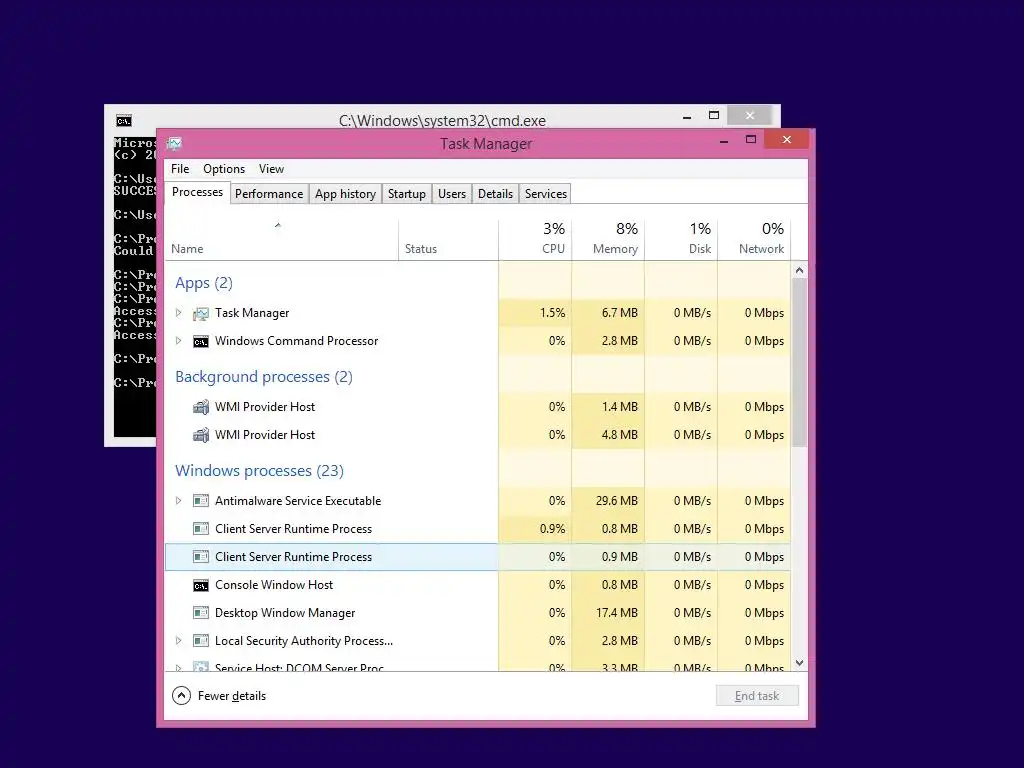Select the Console Window Host process name
This screenshot has height=768, width=1024.
tap(274, 585)
